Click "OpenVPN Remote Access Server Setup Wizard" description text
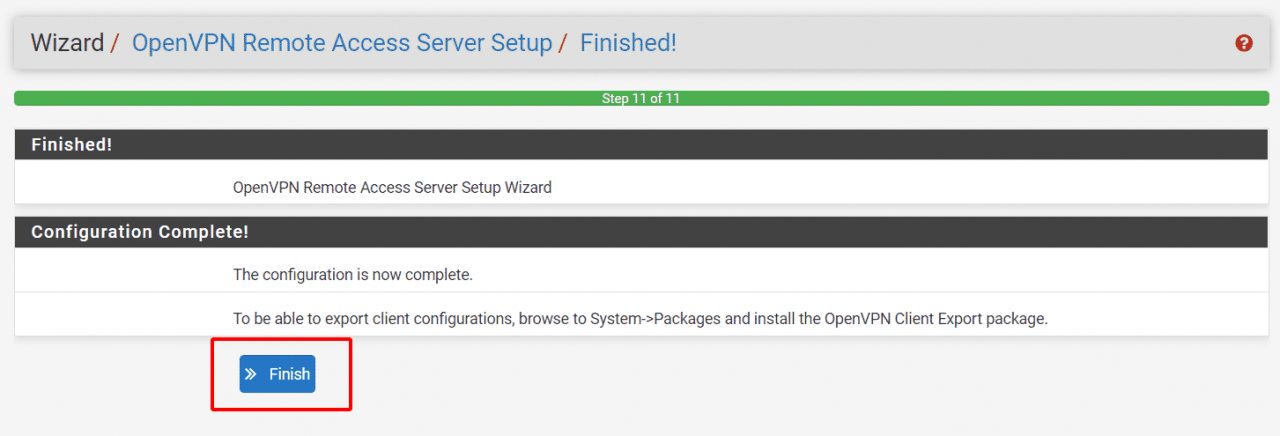The image size is (1280, 436). pos(392,187)
